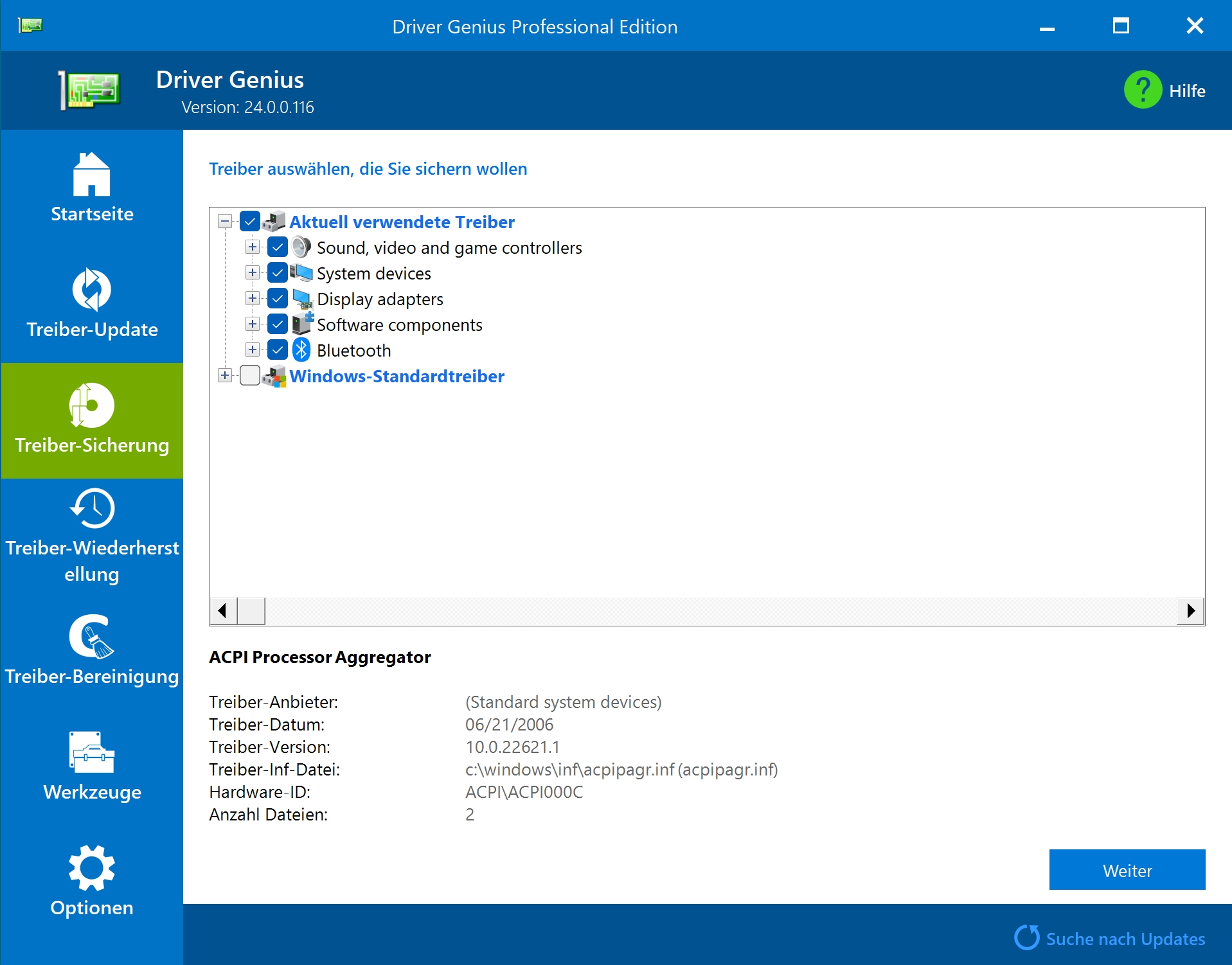
Task: Expand the Windows-Standardtreiber node
Action: (225, 376)
